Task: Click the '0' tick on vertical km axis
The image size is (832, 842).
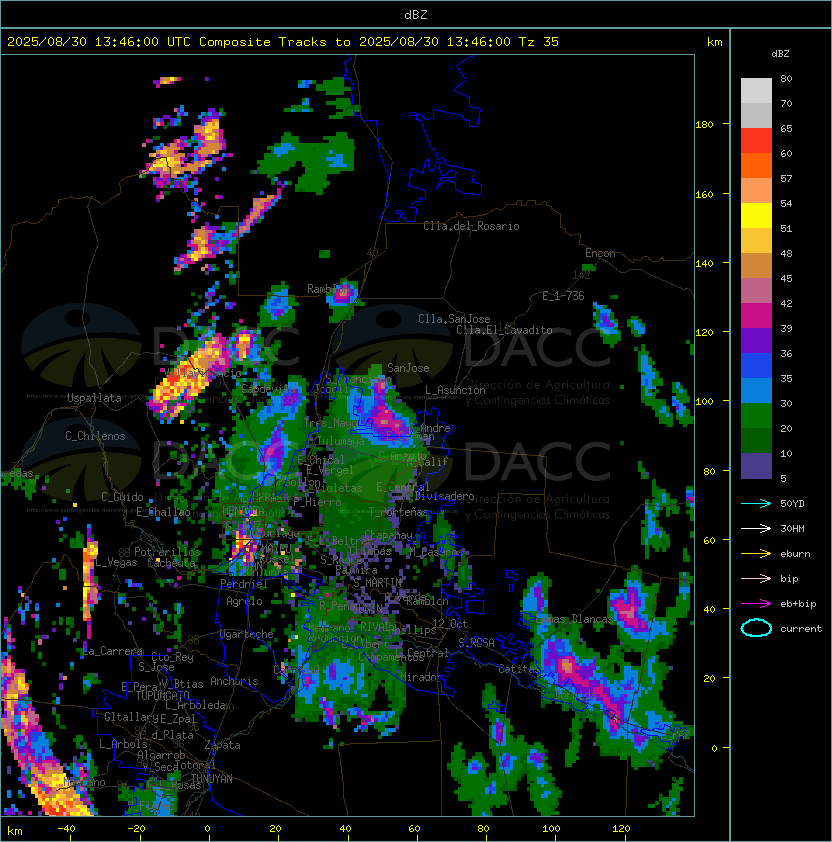Action: pos(714,749)
